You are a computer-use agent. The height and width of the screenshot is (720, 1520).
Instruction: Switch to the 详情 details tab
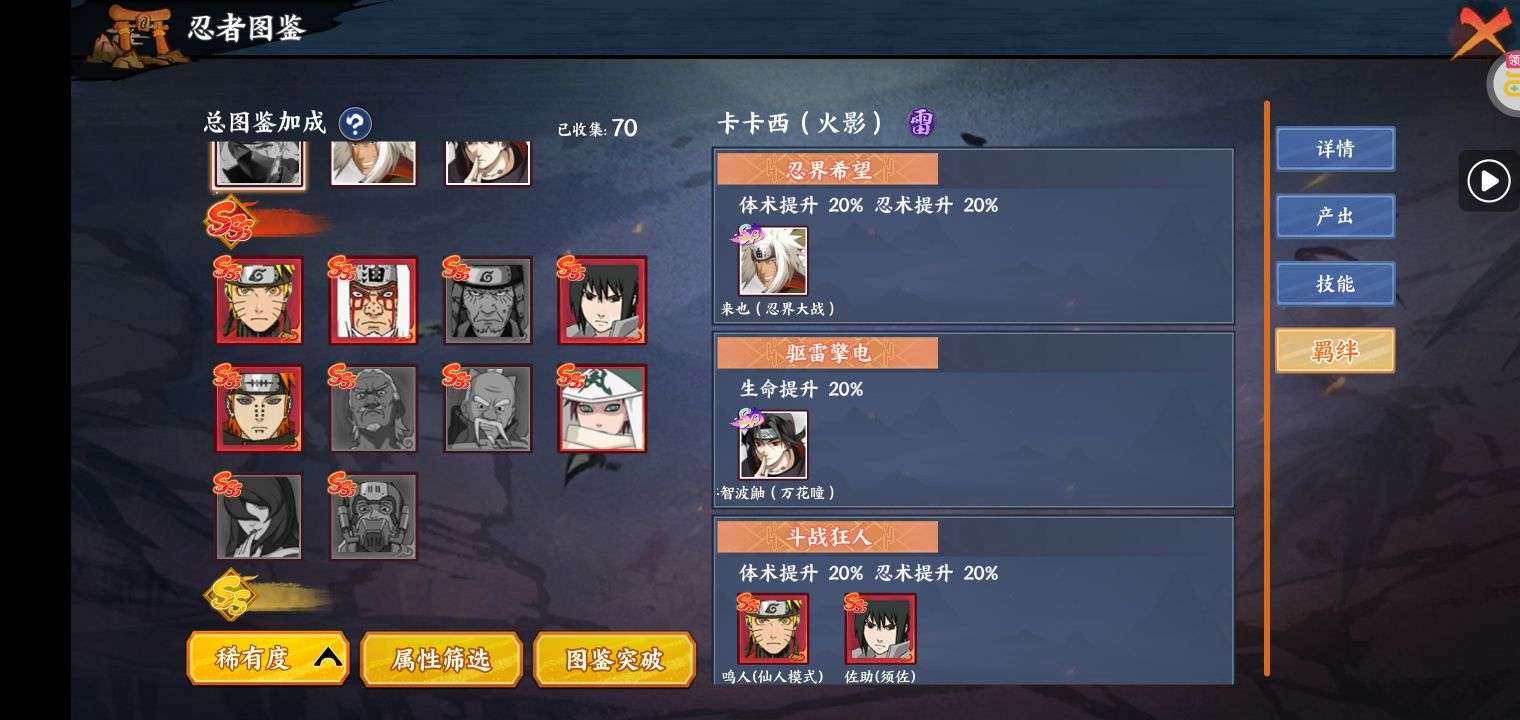pyautogui.click(x=1335, y=149)
